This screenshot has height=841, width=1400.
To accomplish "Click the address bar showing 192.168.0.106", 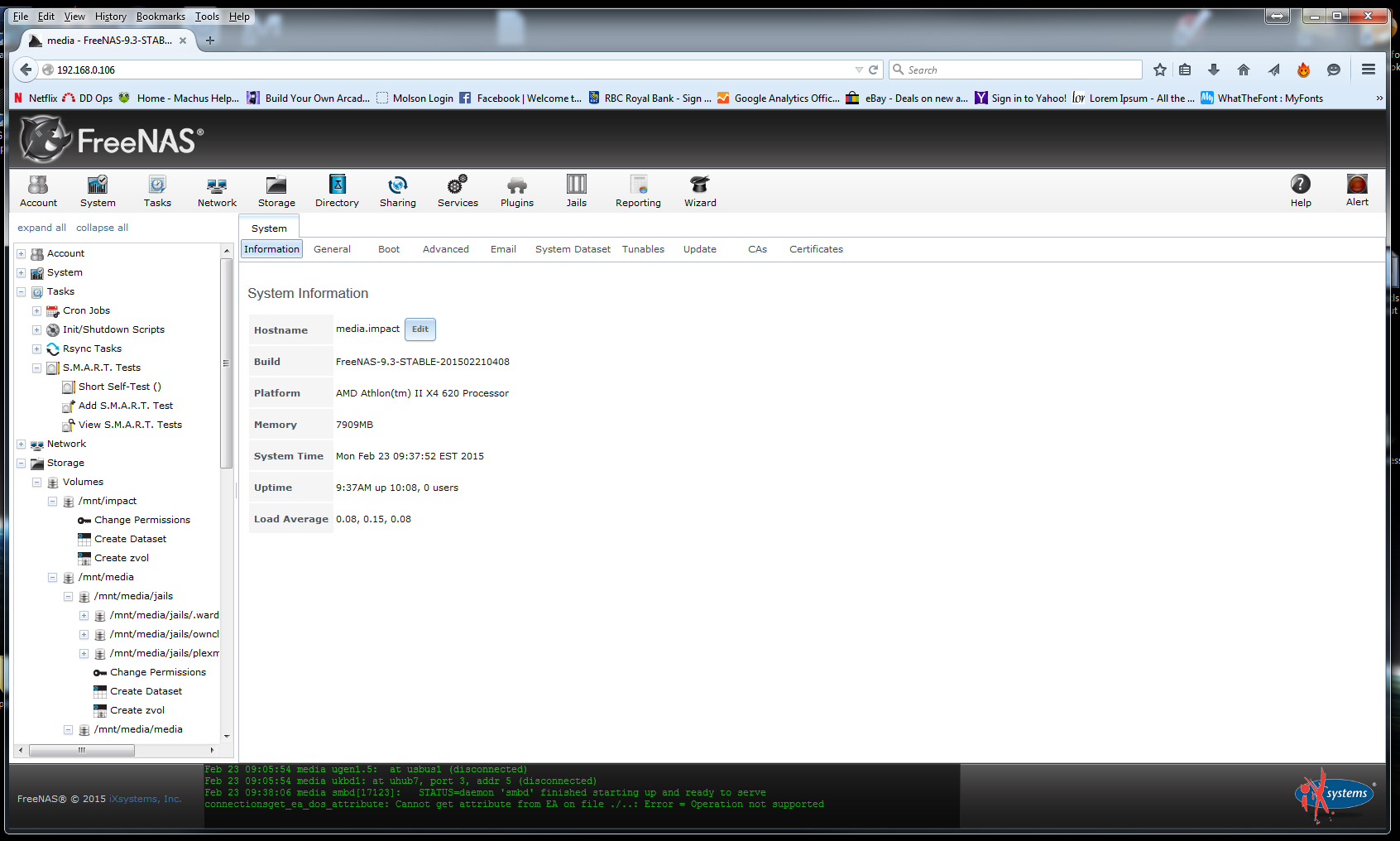I will tap(447, 70).
